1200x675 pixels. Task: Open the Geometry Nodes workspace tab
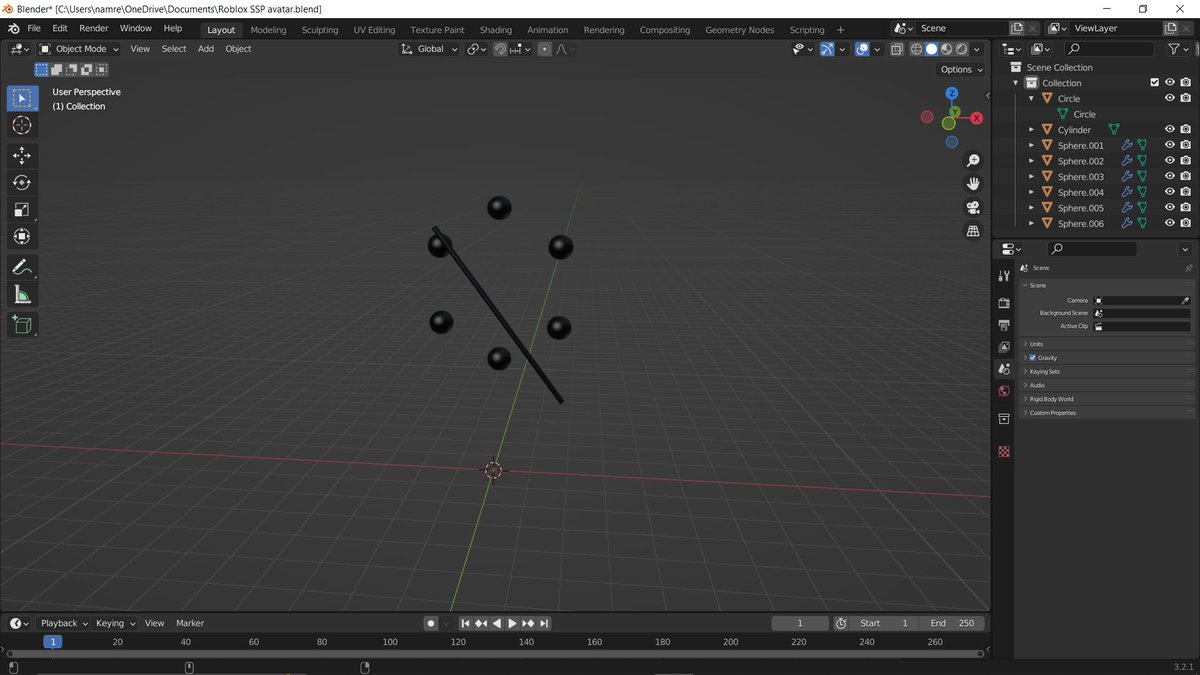[740, 30]
